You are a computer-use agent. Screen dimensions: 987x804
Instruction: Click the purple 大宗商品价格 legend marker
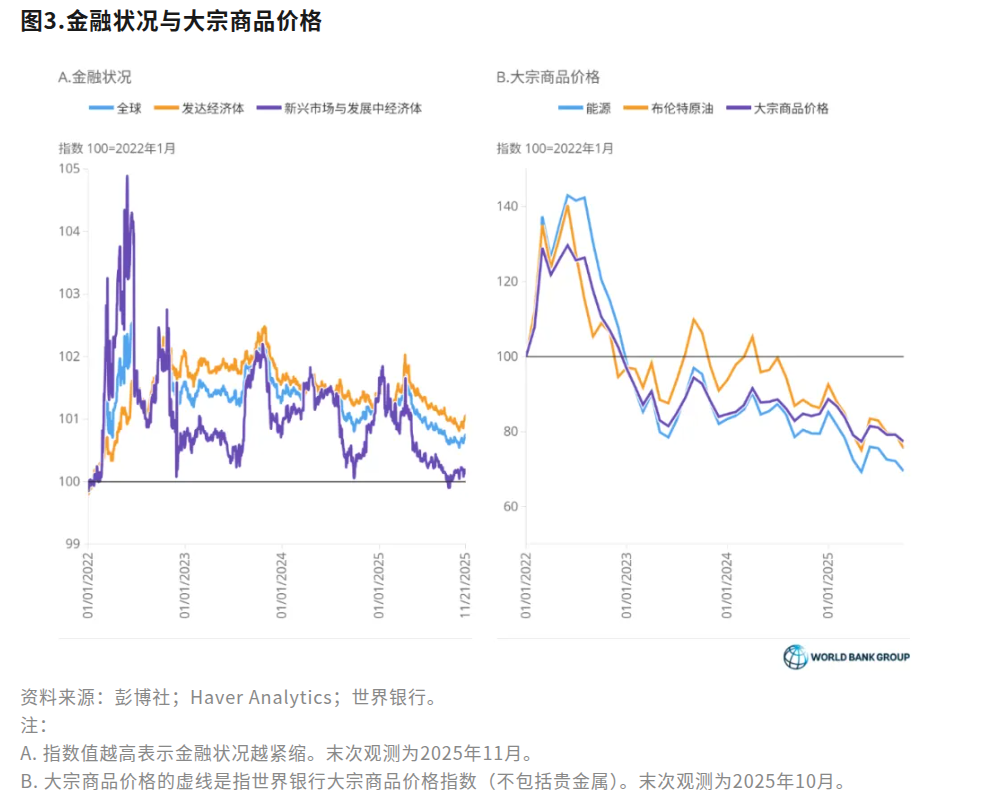[737, 108]
